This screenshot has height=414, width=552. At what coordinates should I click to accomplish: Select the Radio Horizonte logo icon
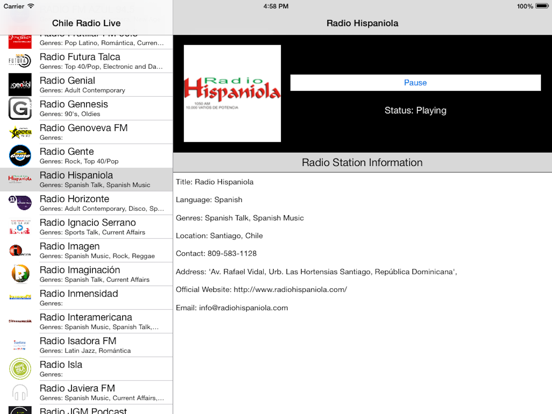click(x=20, y=203)
